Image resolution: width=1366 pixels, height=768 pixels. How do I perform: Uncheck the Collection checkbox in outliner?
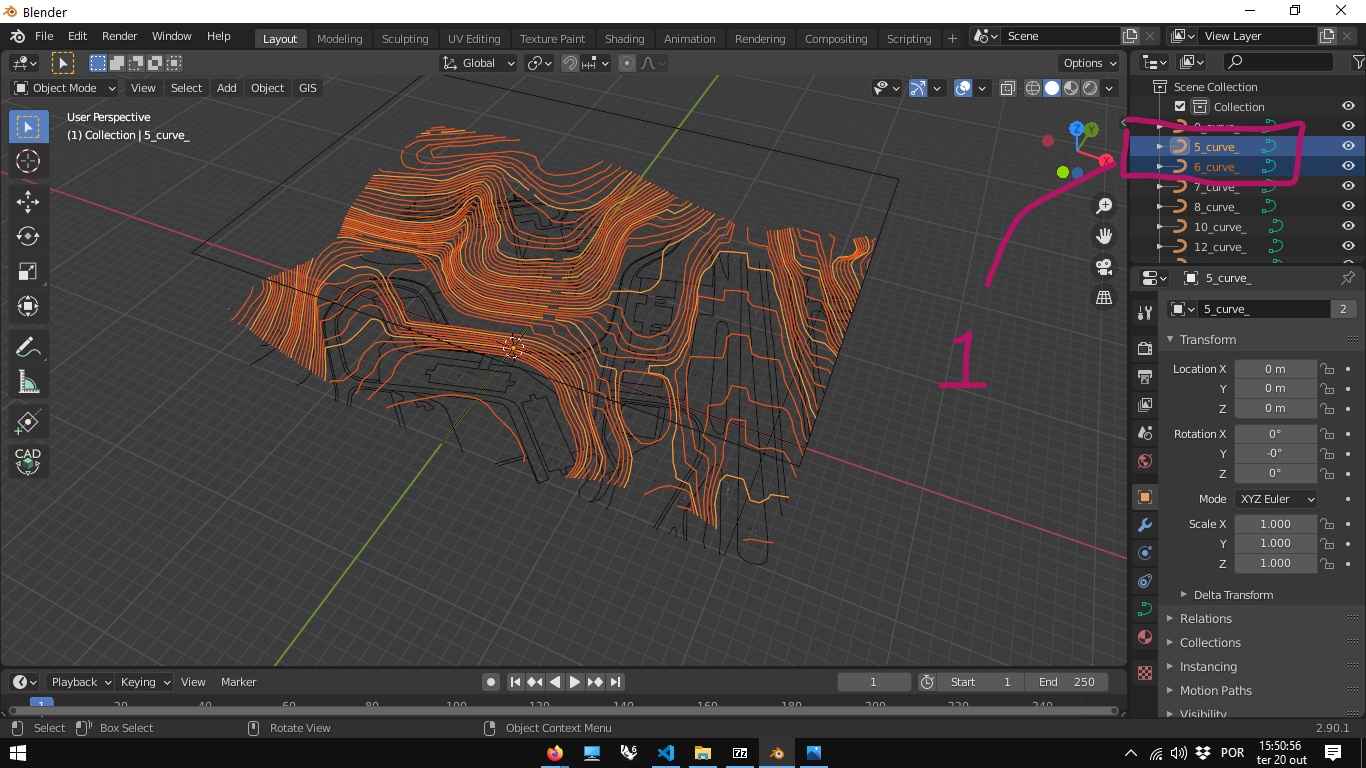click(1180, 107)
